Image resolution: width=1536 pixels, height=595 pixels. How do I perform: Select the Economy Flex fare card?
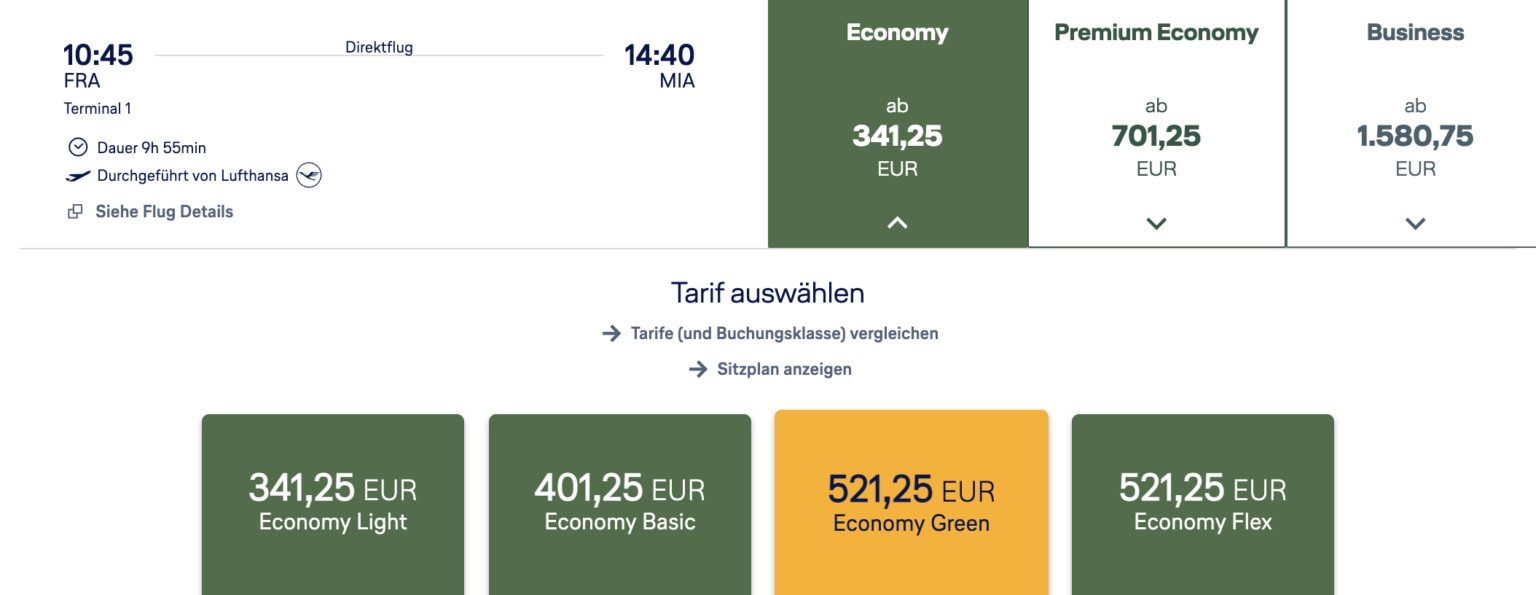click(x=1202, y=500)
